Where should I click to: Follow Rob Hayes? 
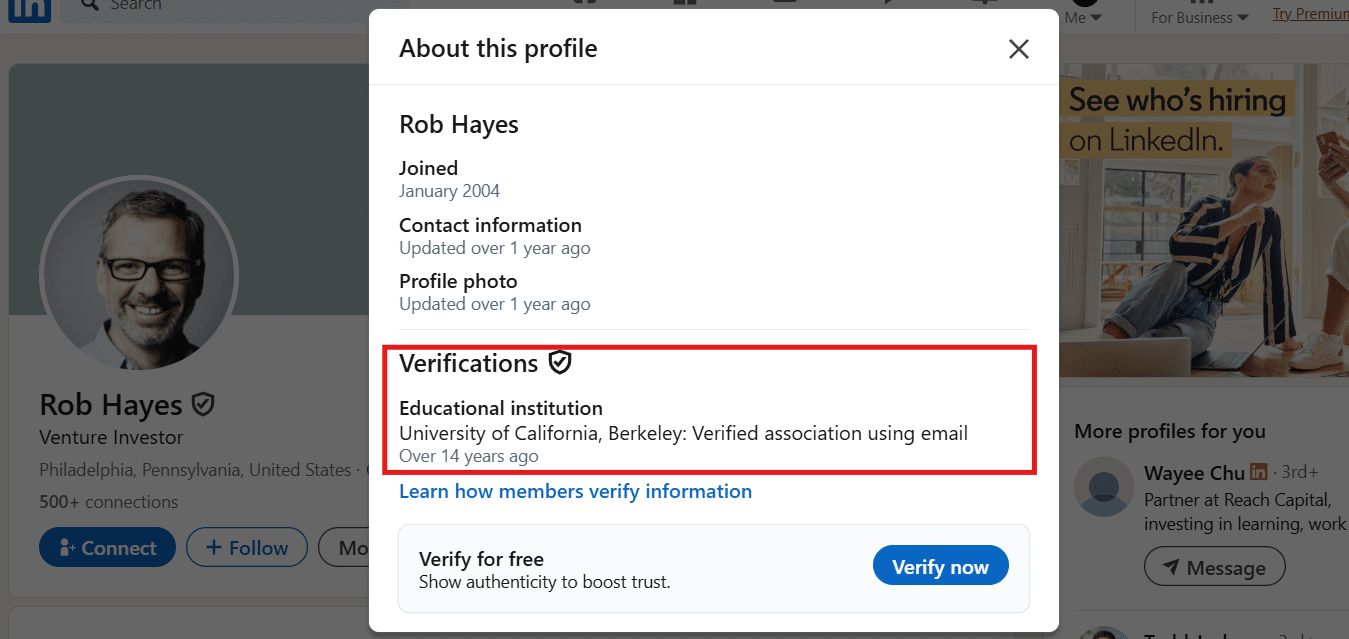tap(246, 547)
